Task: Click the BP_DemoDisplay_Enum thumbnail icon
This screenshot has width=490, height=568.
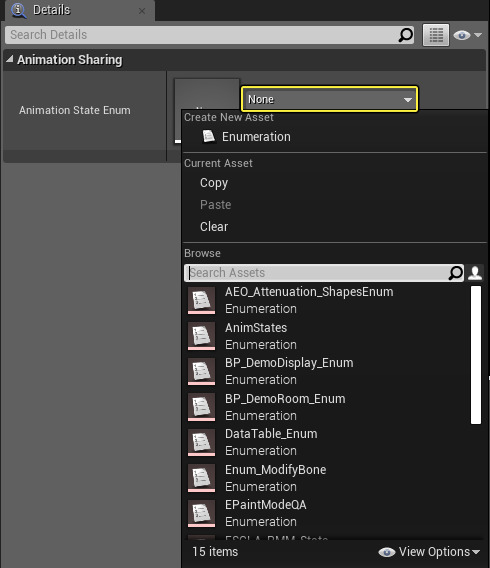Action: pos(201,371)
